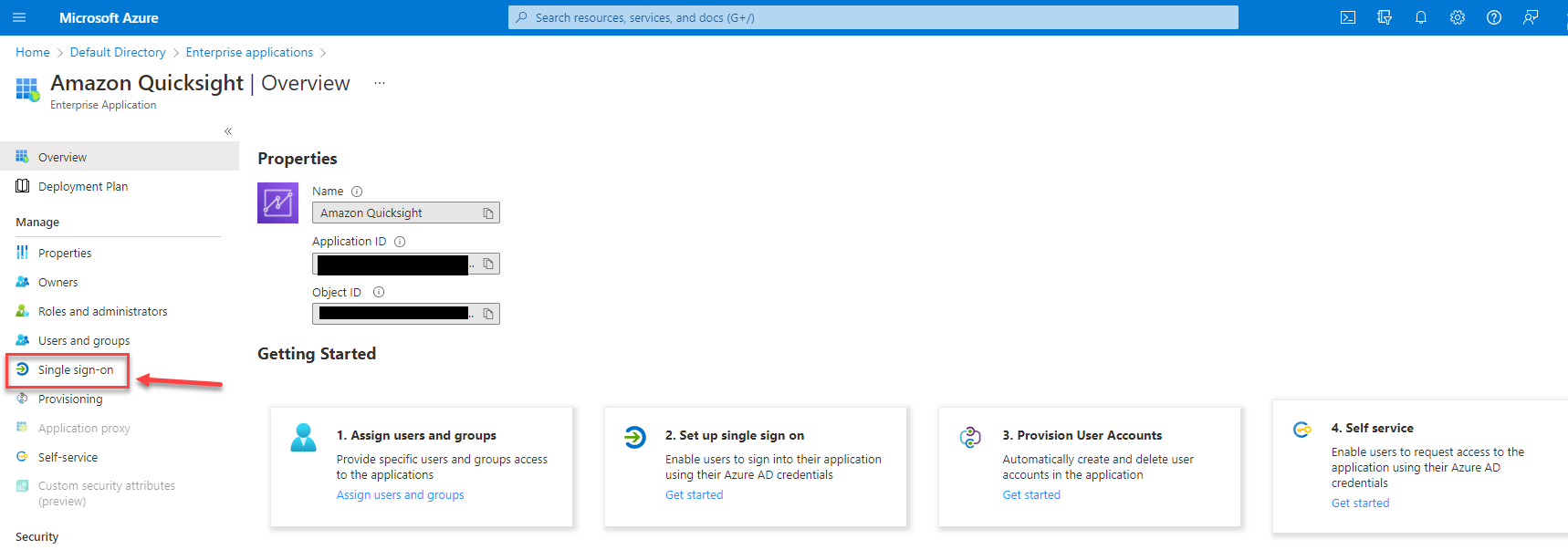The image size is (1568, 550).
Task: Navigate to Default Directory breadcrumb
Action: [x=118, y=52]
